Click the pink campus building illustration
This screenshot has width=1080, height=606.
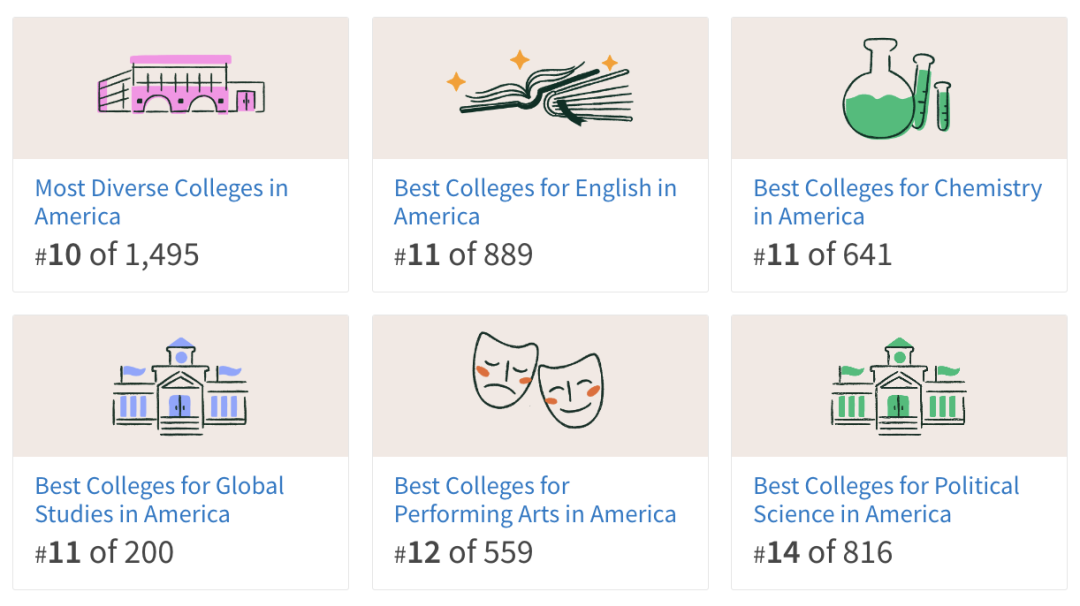point(180,86)
